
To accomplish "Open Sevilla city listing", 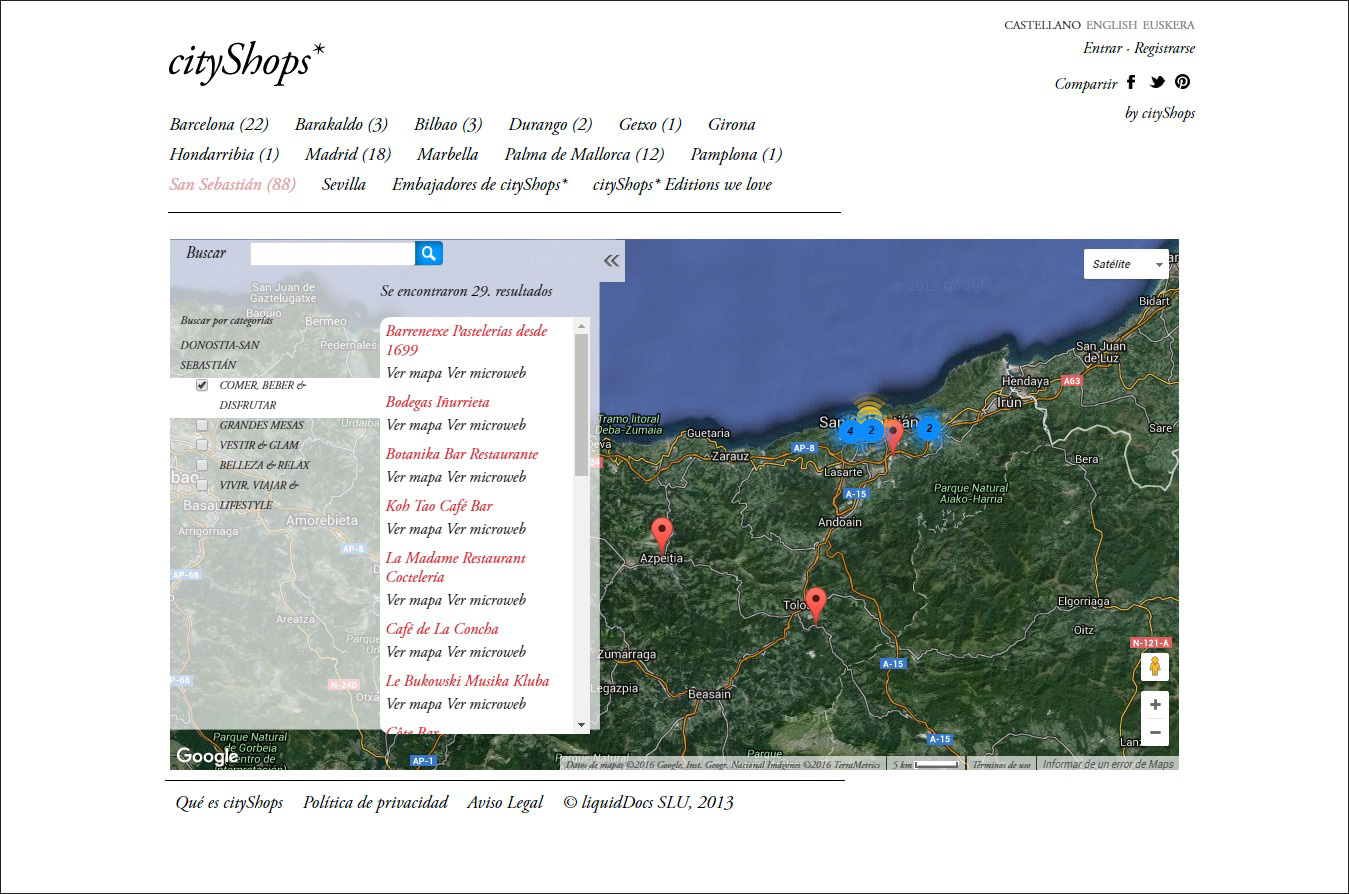I will [x=344, y=185].
